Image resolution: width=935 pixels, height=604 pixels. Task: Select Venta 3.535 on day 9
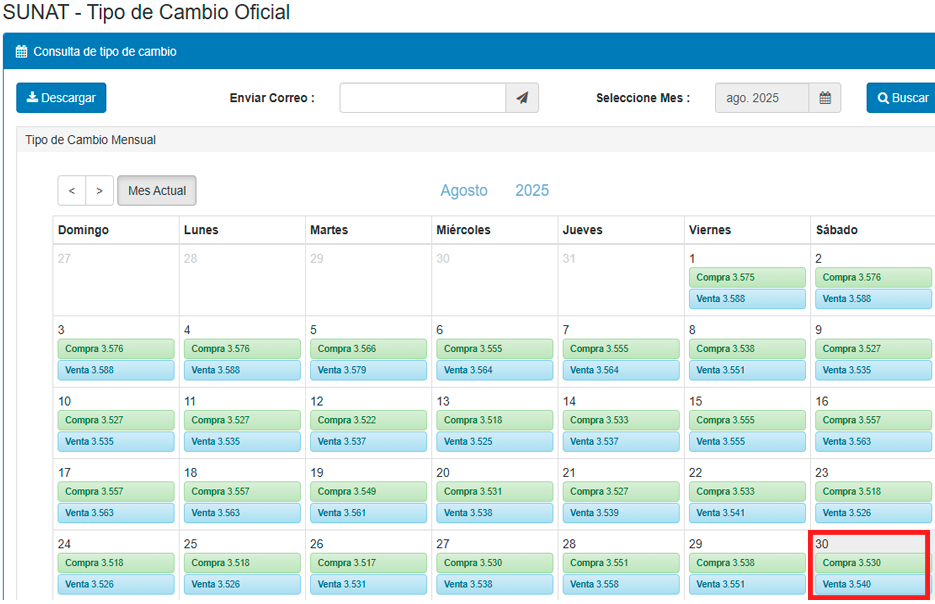(873, 370)
